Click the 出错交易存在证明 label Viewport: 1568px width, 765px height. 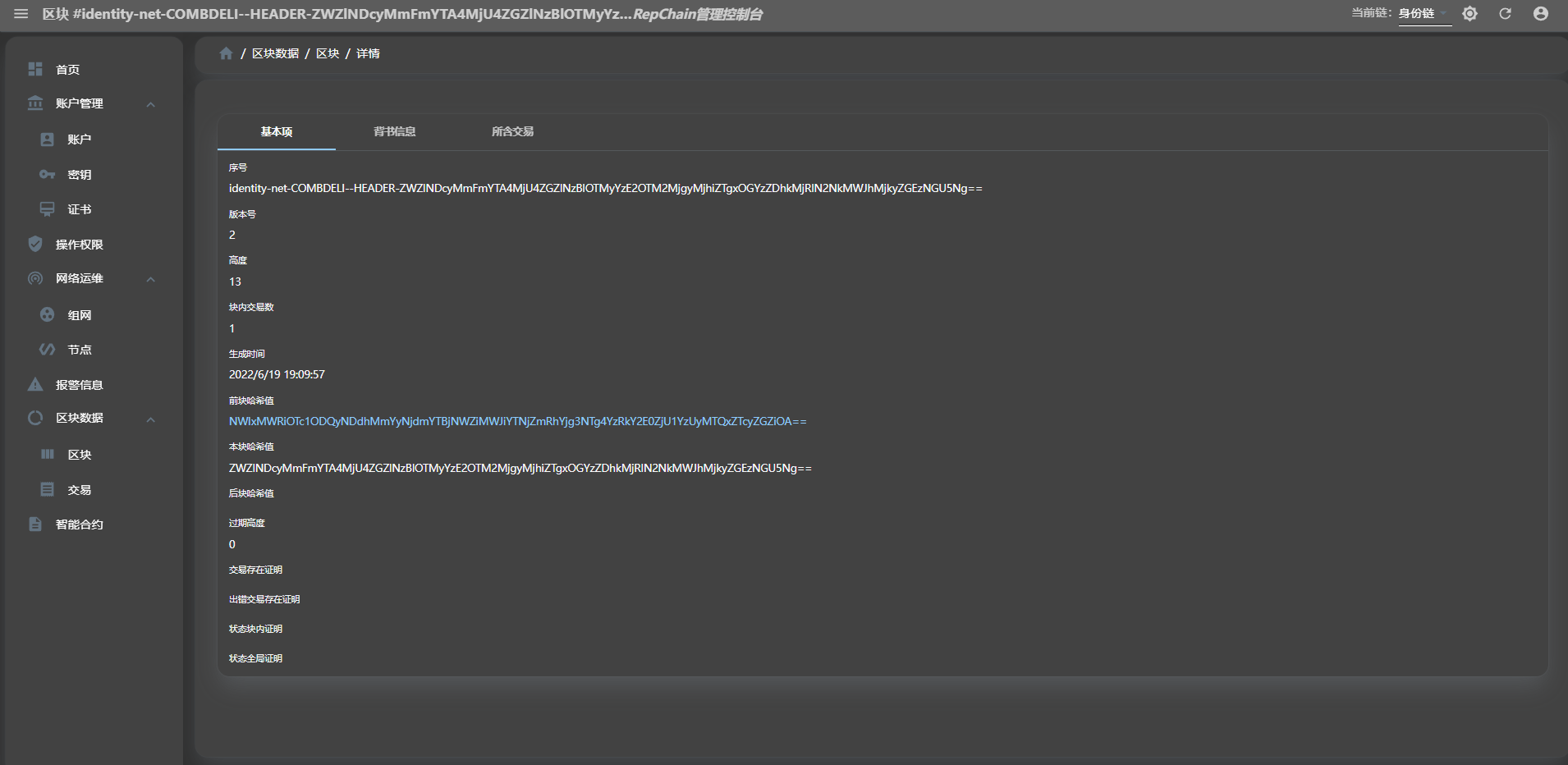pyautogui.click(x=264, y=599)
